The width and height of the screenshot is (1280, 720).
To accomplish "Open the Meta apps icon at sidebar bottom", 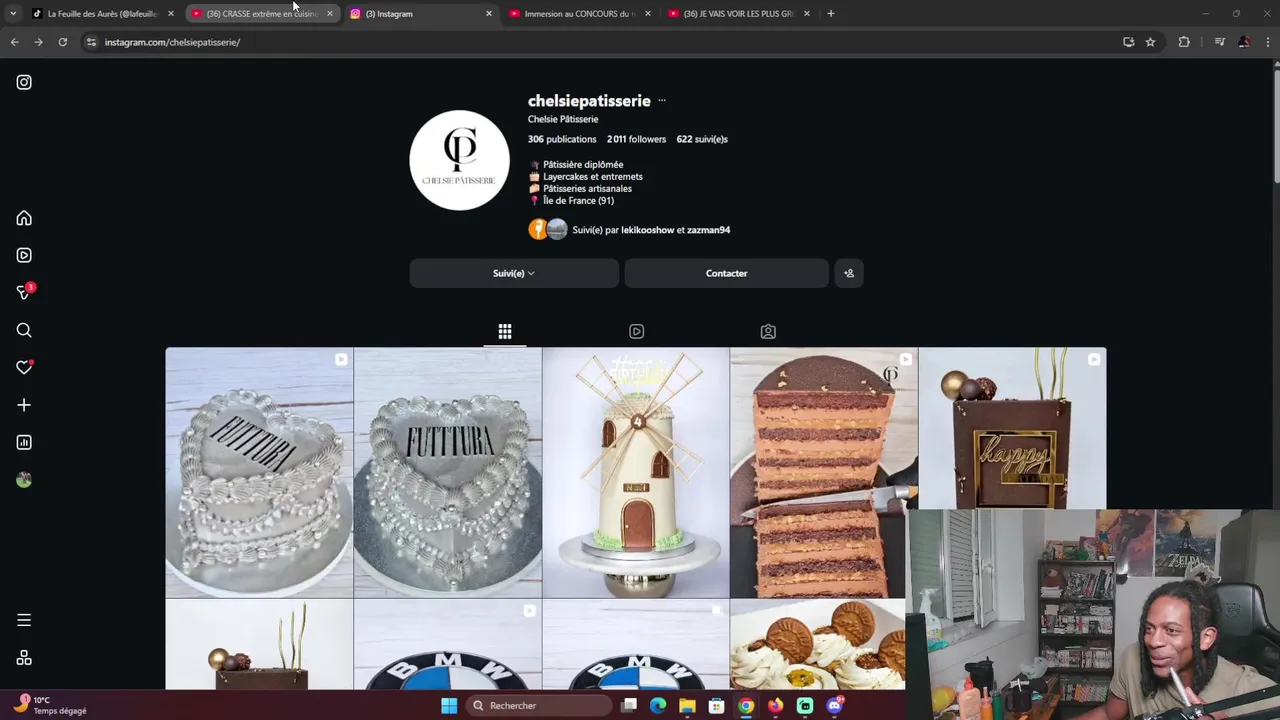I will point(24,658).
